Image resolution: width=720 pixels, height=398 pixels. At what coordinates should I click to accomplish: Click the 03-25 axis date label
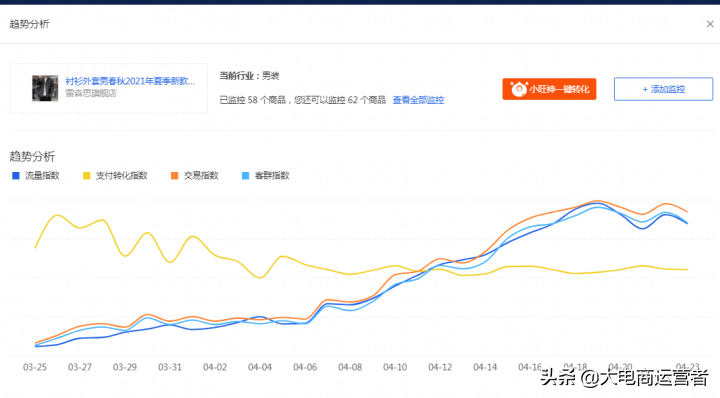tap(35, 367)
